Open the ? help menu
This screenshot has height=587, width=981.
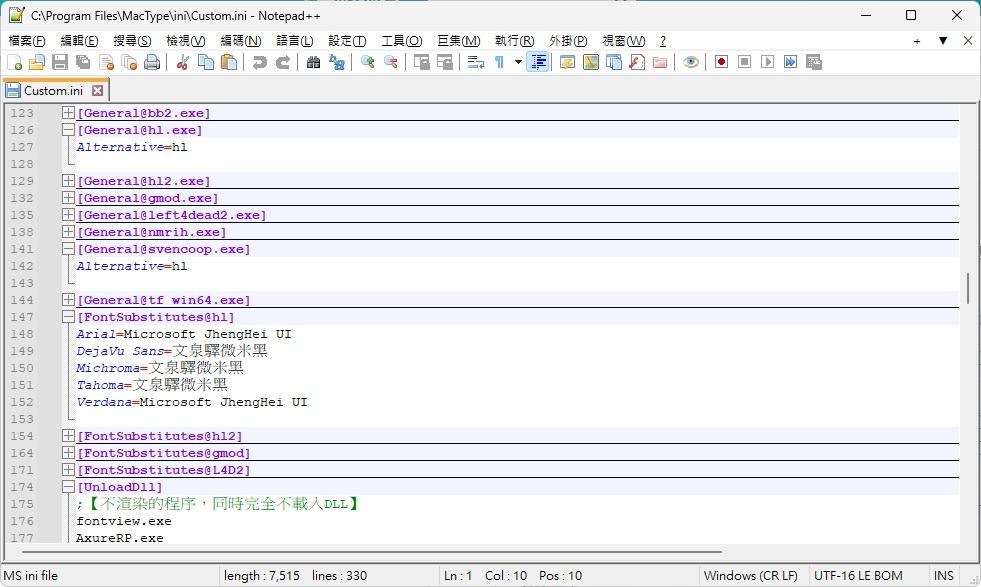coord(663,41)
